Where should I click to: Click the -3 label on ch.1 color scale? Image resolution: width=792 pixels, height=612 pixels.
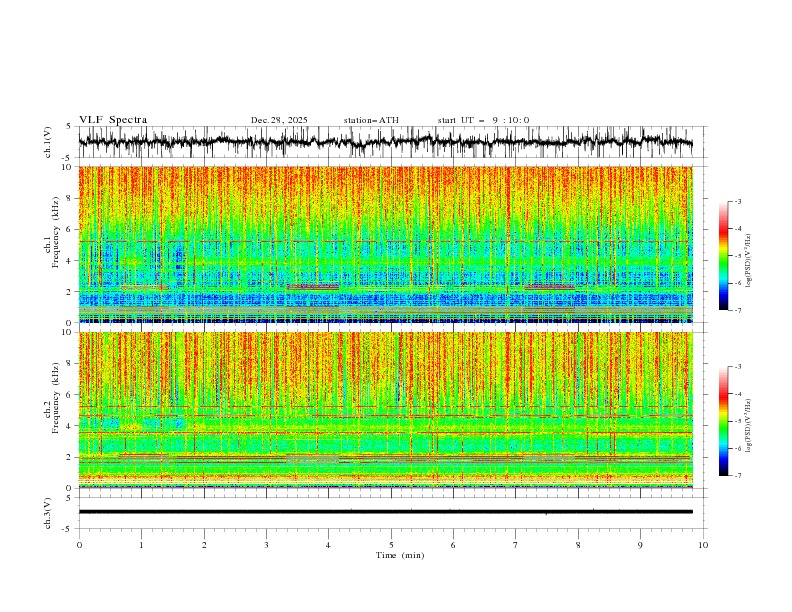click(737, 201)
